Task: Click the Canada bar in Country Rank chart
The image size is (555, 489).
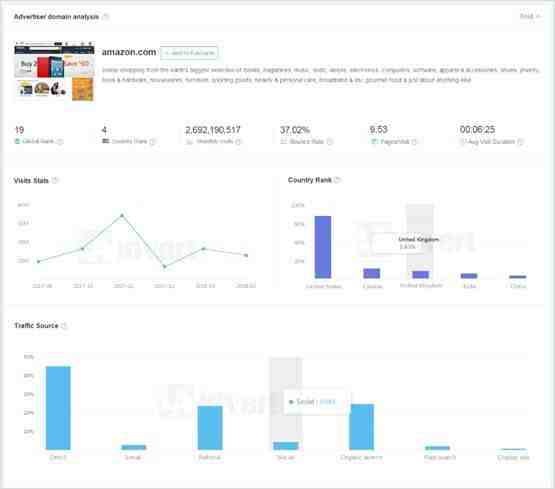Action: (372, 273)
